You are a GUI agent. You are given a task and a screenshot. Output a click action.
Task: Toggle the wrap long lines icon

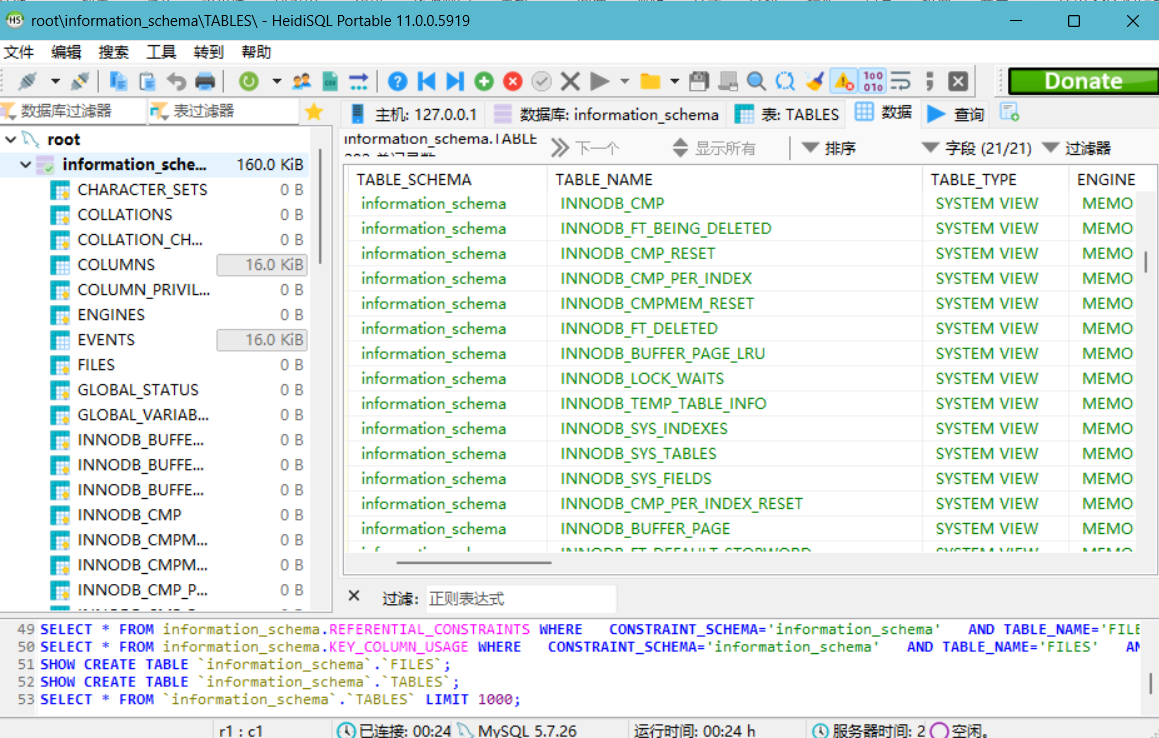click(x=901, y=81)
